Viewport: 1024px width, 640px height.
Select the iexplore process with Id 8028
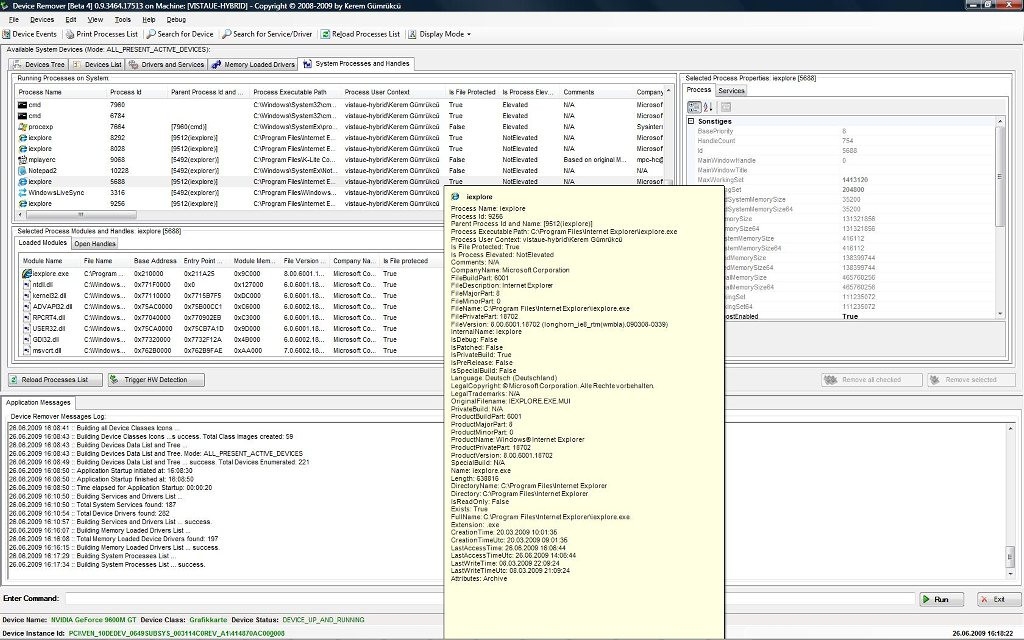point(340,149)
